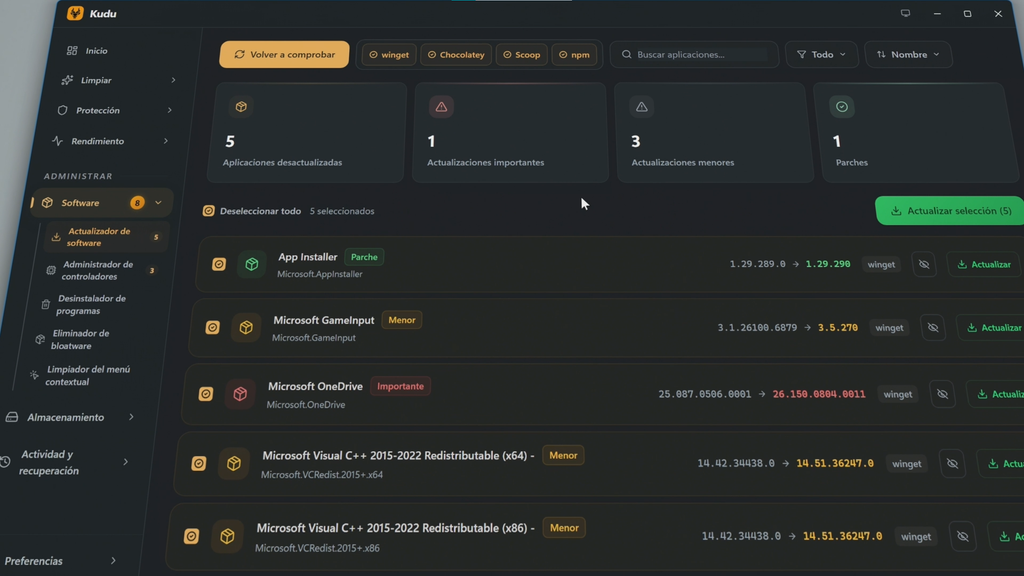The image size is (1024, 576).
Task: Click the green App Installer package icon
Action: coord(251,264)
